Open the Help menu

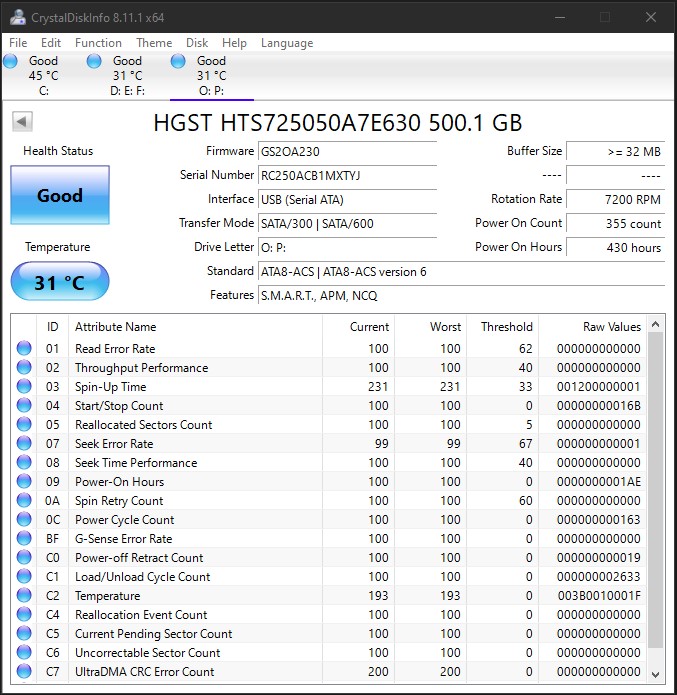[x=234, y=43]
